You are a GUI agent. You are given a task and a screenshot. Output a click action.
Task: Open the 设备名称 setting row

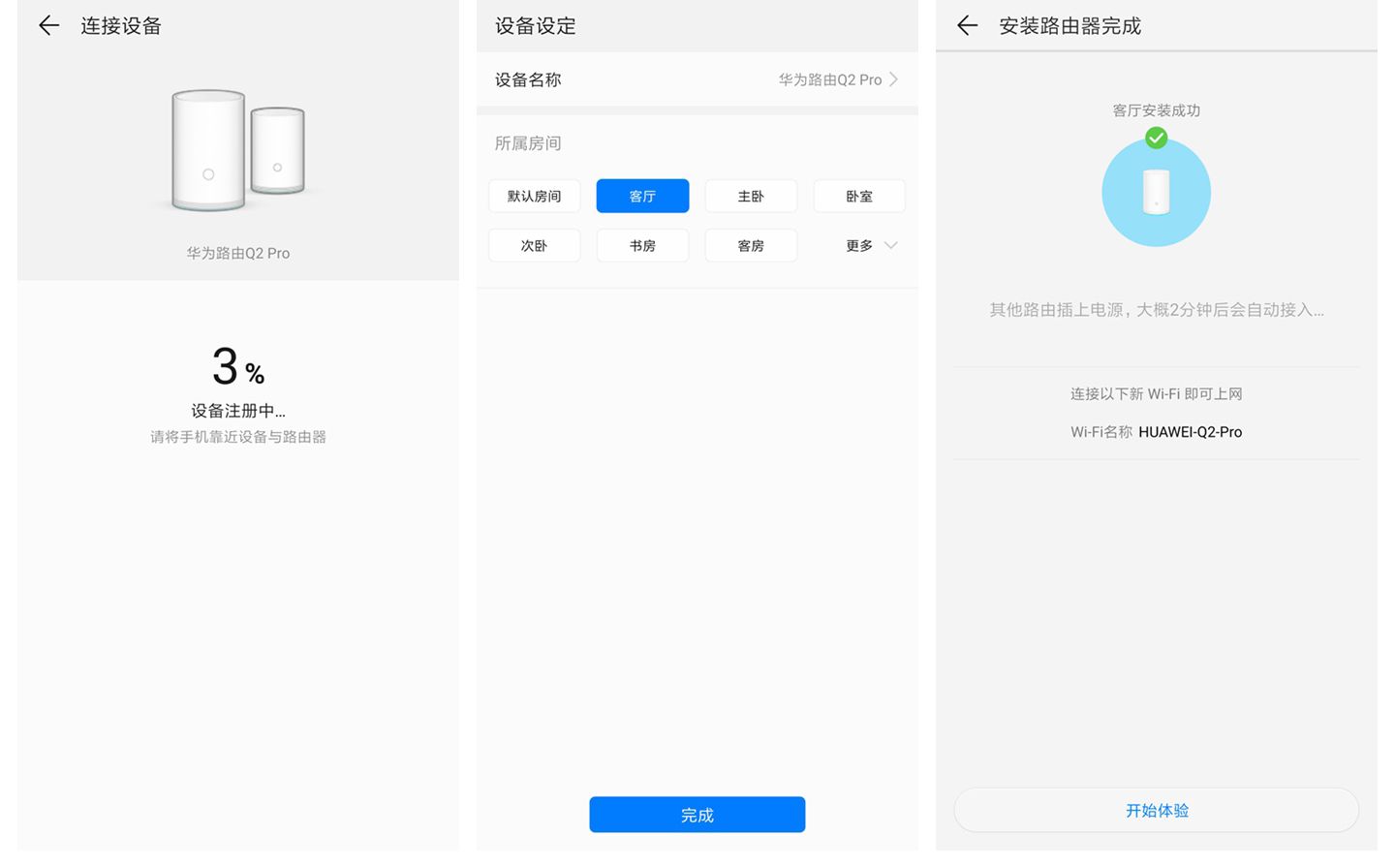[697, 79]
